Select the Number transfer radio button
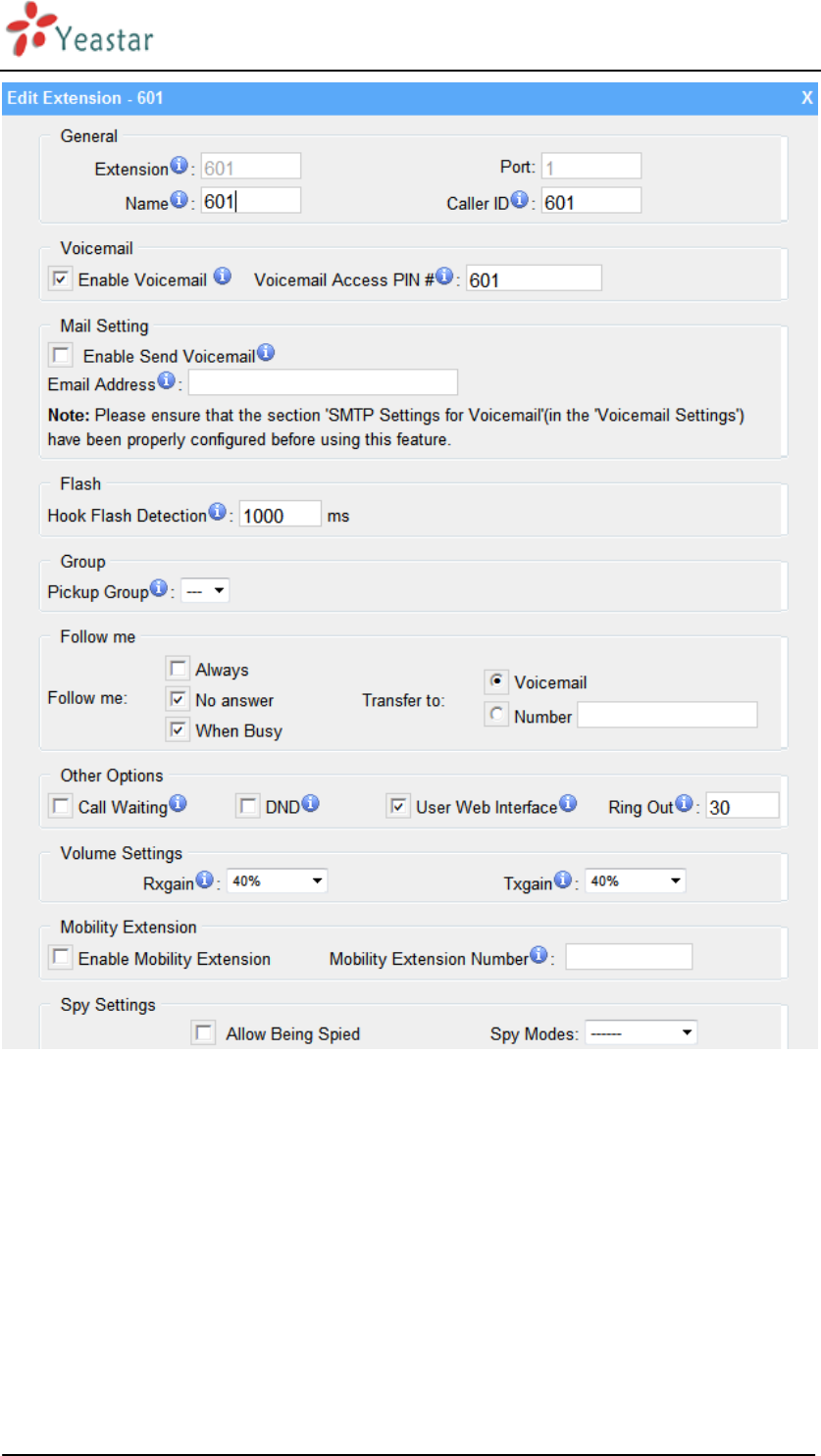This screenshot has height=1456, width=821. 497,716
